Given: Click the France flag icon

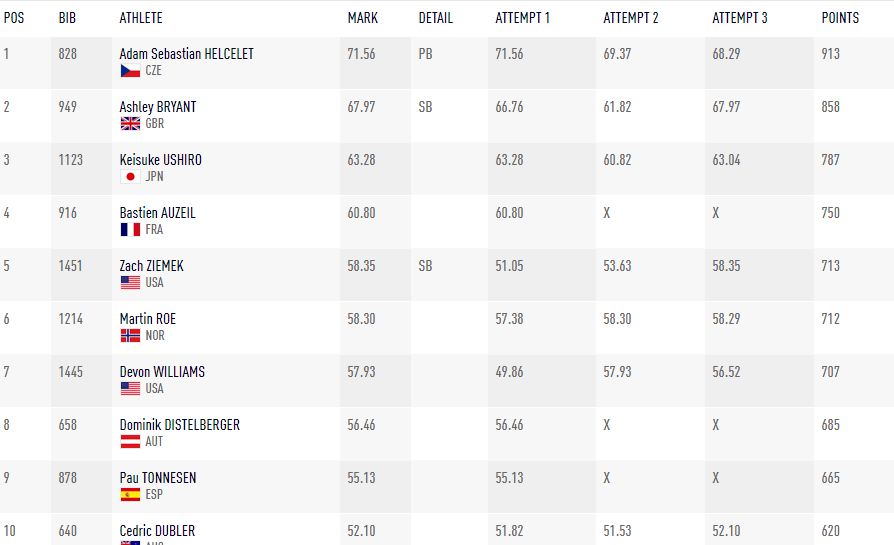Looking at the screenshot, I should pyautogui.click(x=129, y=230).
